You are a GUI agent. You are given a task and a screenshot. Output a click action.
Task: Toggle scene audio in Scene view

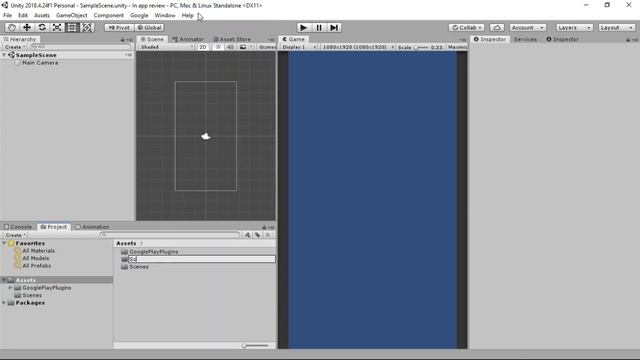231,47
